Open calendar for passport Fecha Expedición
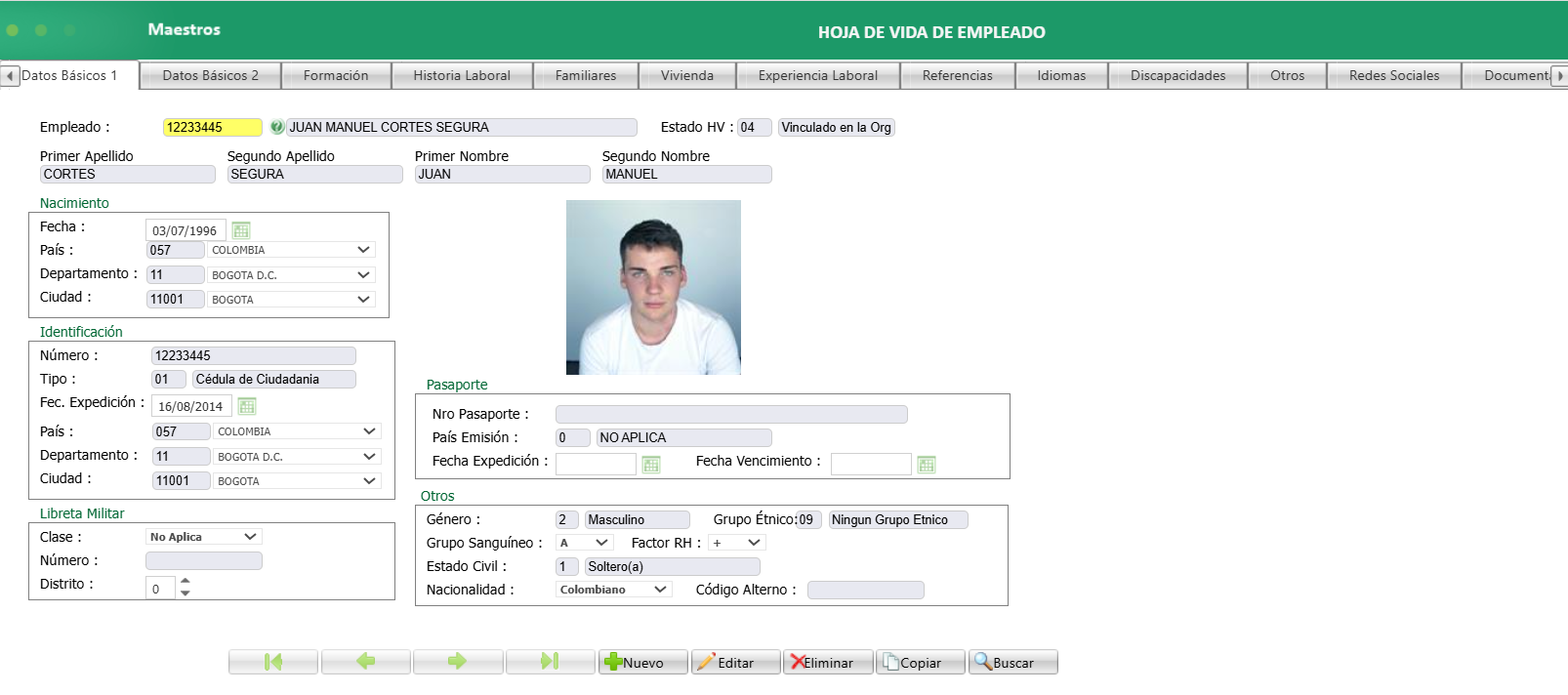Screen dimensions: 1568x695 click(651, 465)
